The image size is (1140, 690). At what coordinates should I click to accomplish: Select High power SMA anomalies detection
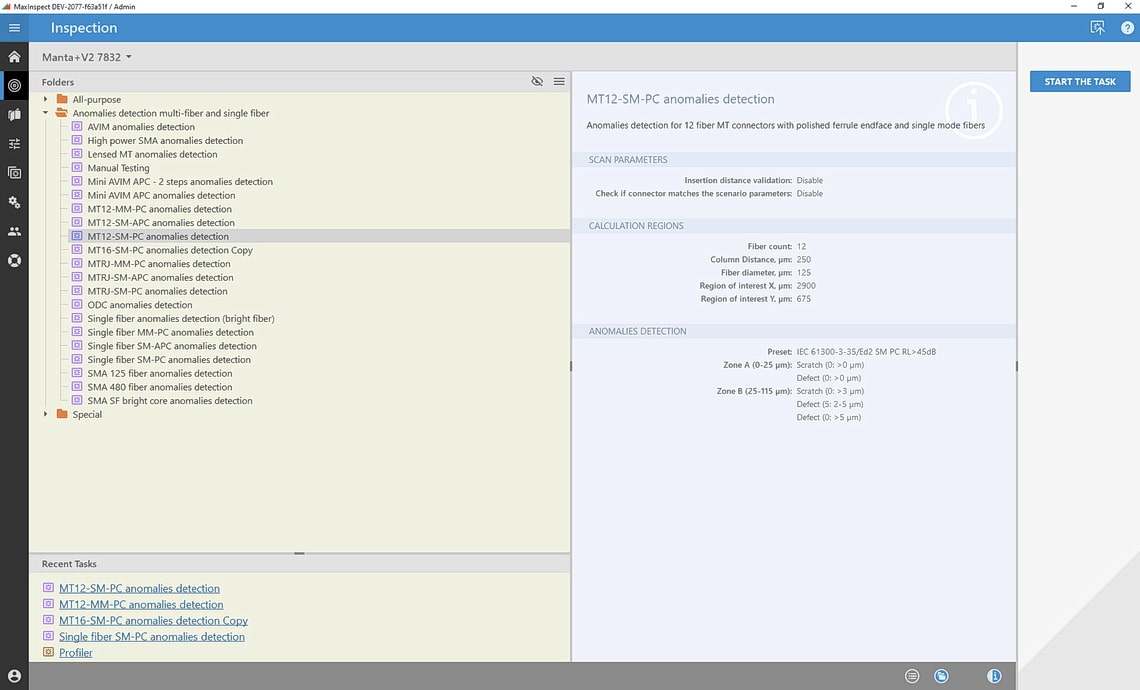tap(165, 140)
